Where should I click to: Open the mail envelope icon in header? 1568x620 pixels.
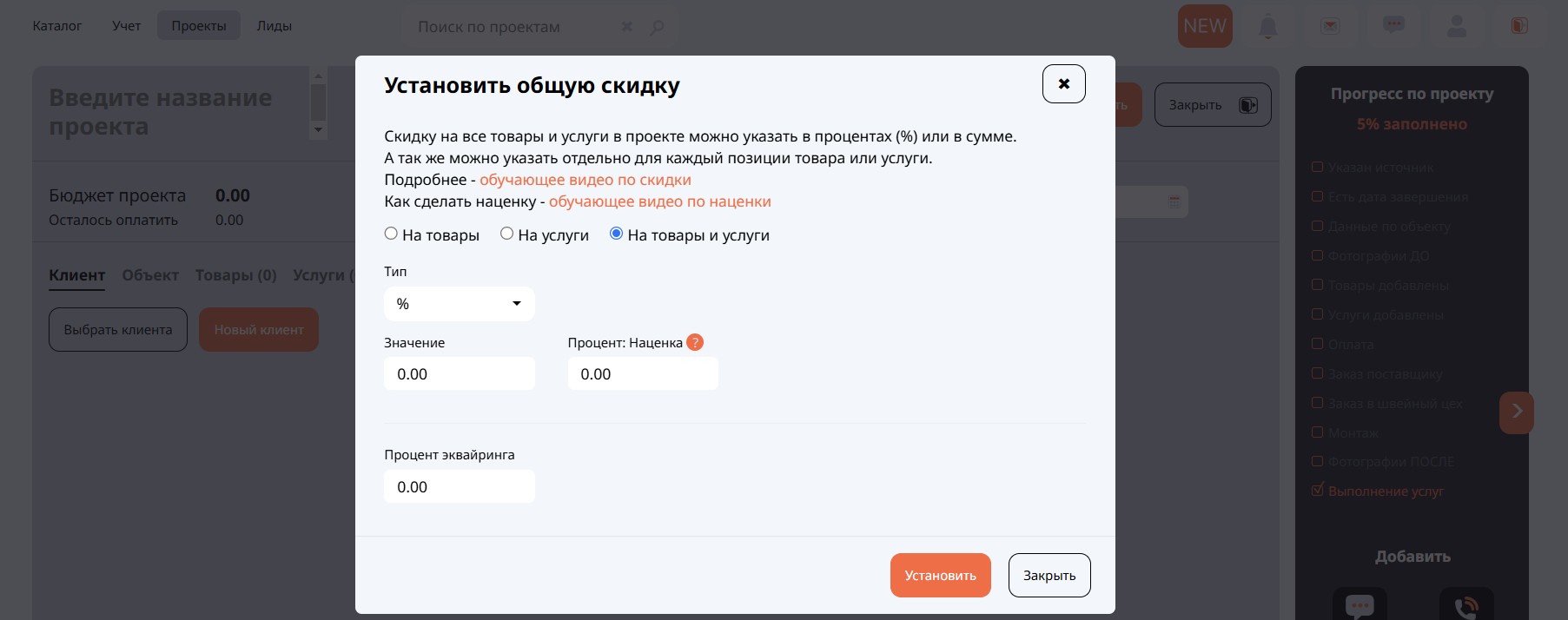coord(1330,27)
